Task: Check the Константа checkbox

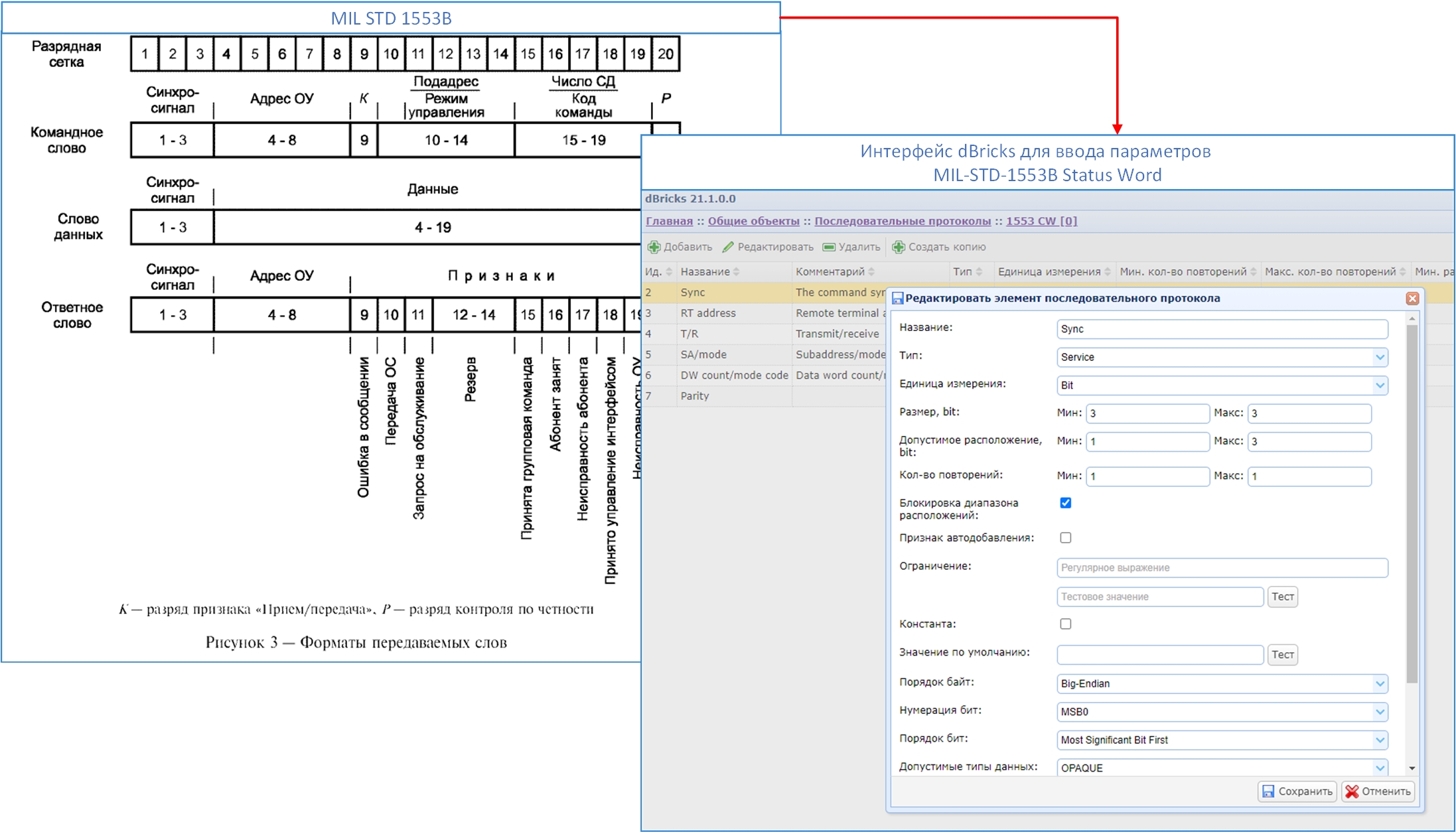Action: tap(1066, 624)
